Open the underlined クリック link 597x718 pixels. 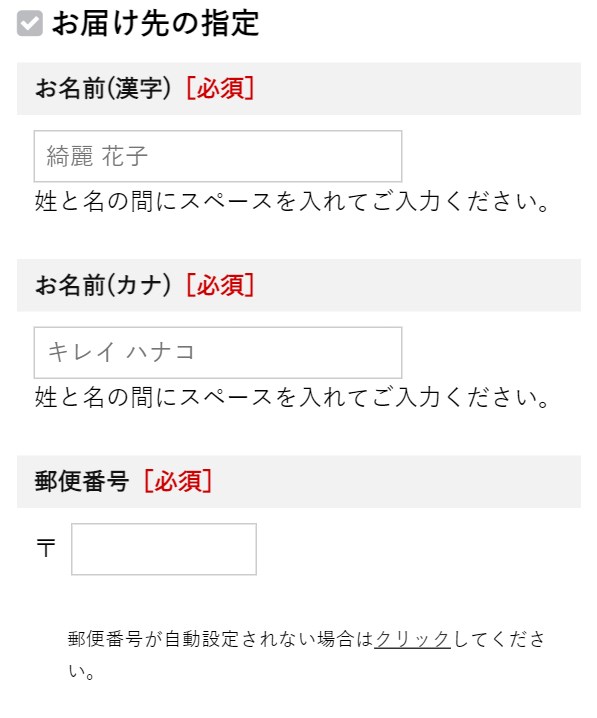(x=412, y=639)
